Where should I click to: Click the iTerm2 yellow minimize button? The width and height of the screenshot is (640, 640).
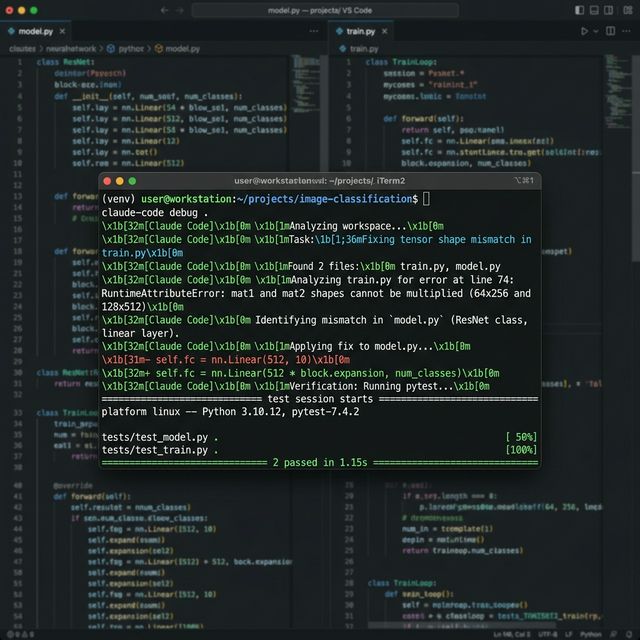pos(120,181)
